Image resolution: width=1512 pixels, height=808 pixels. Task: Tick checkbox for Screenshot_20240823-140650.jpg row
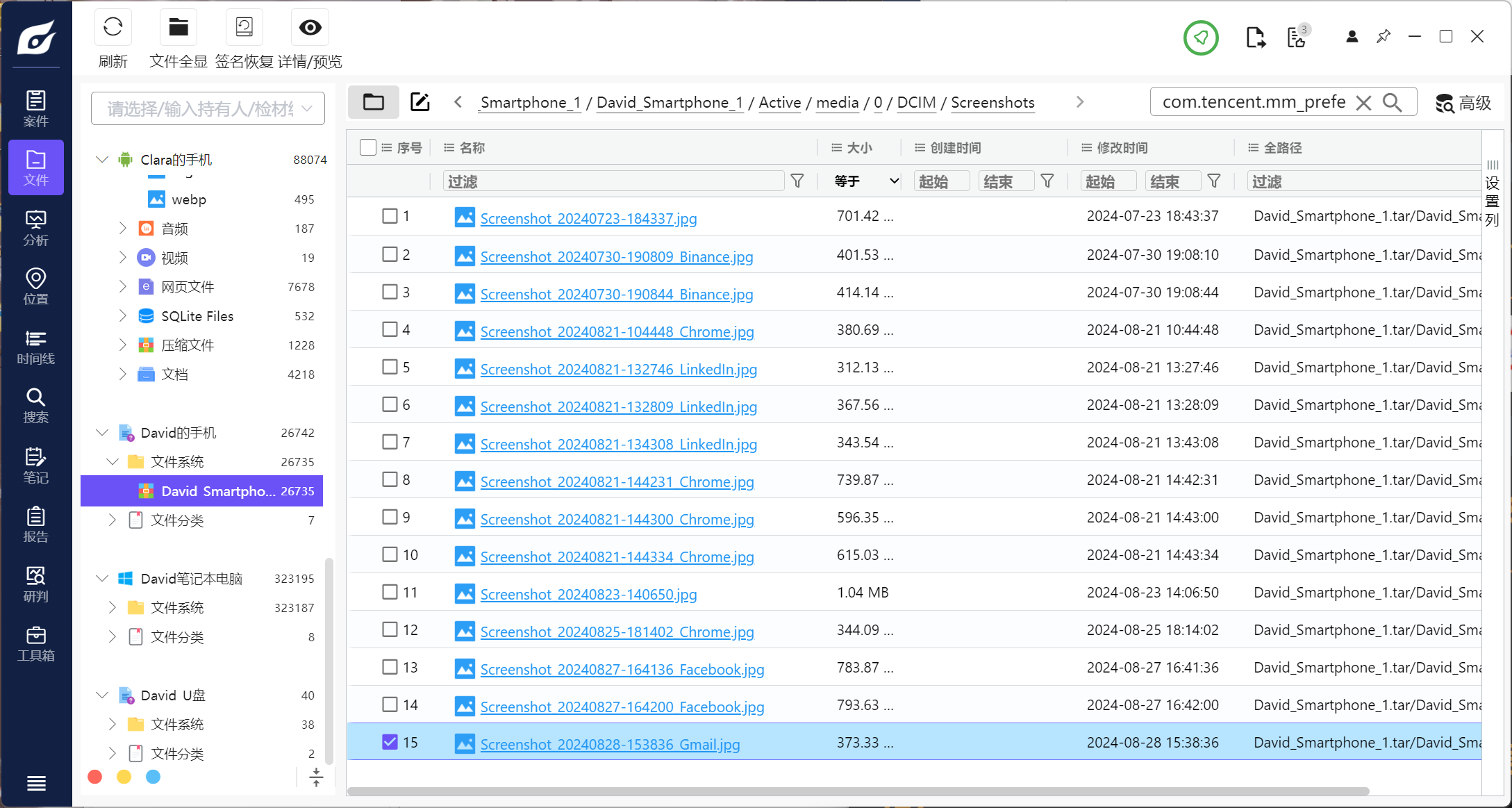(390, 592)
